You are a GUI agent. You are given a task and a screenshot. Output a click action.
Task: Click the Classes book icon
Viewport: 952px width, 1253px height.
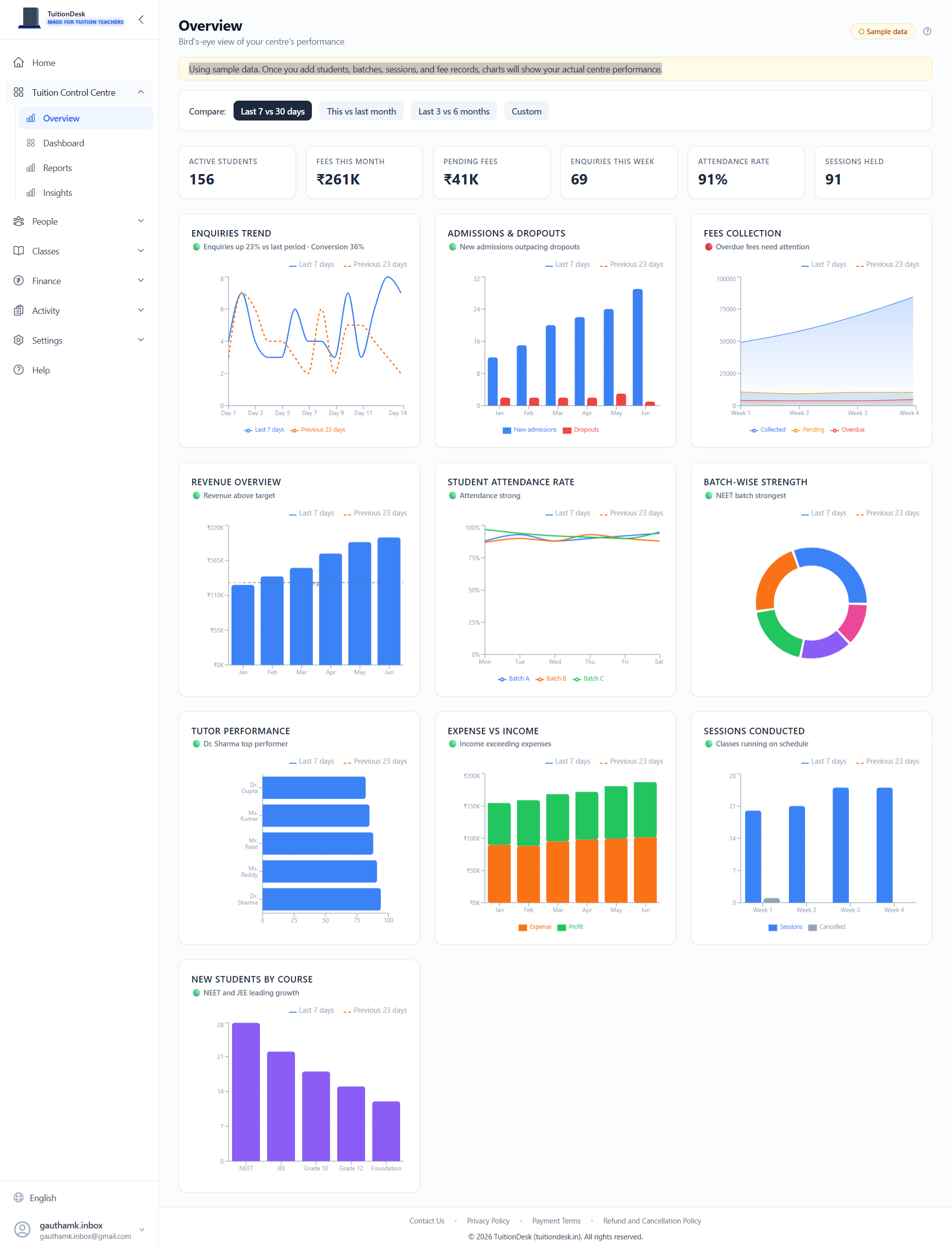tap(19, 250)
